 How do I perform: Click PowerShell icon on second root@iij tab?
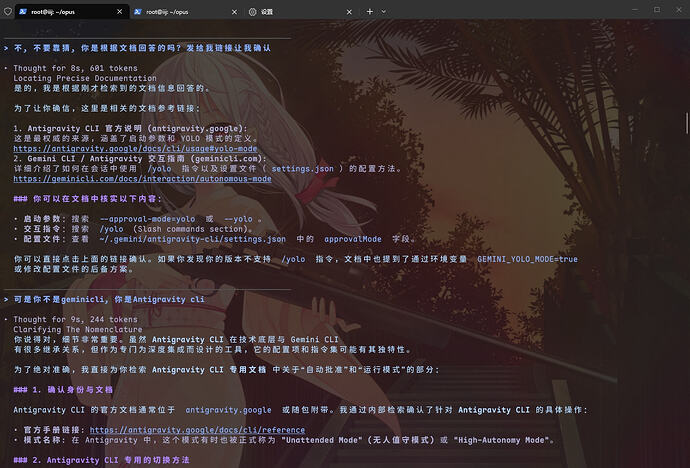tap(138, 12)
